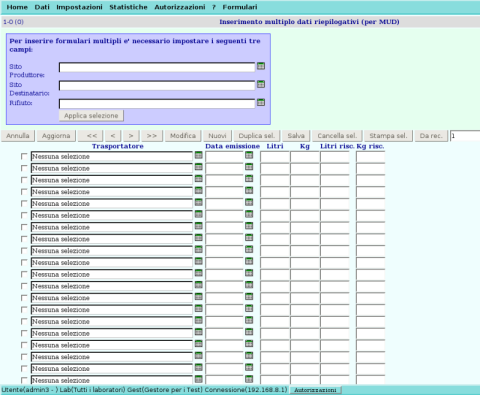This screenshot has width=480, height=395.
Task: Jump to last page with >> button
Action: coord(152,136)
